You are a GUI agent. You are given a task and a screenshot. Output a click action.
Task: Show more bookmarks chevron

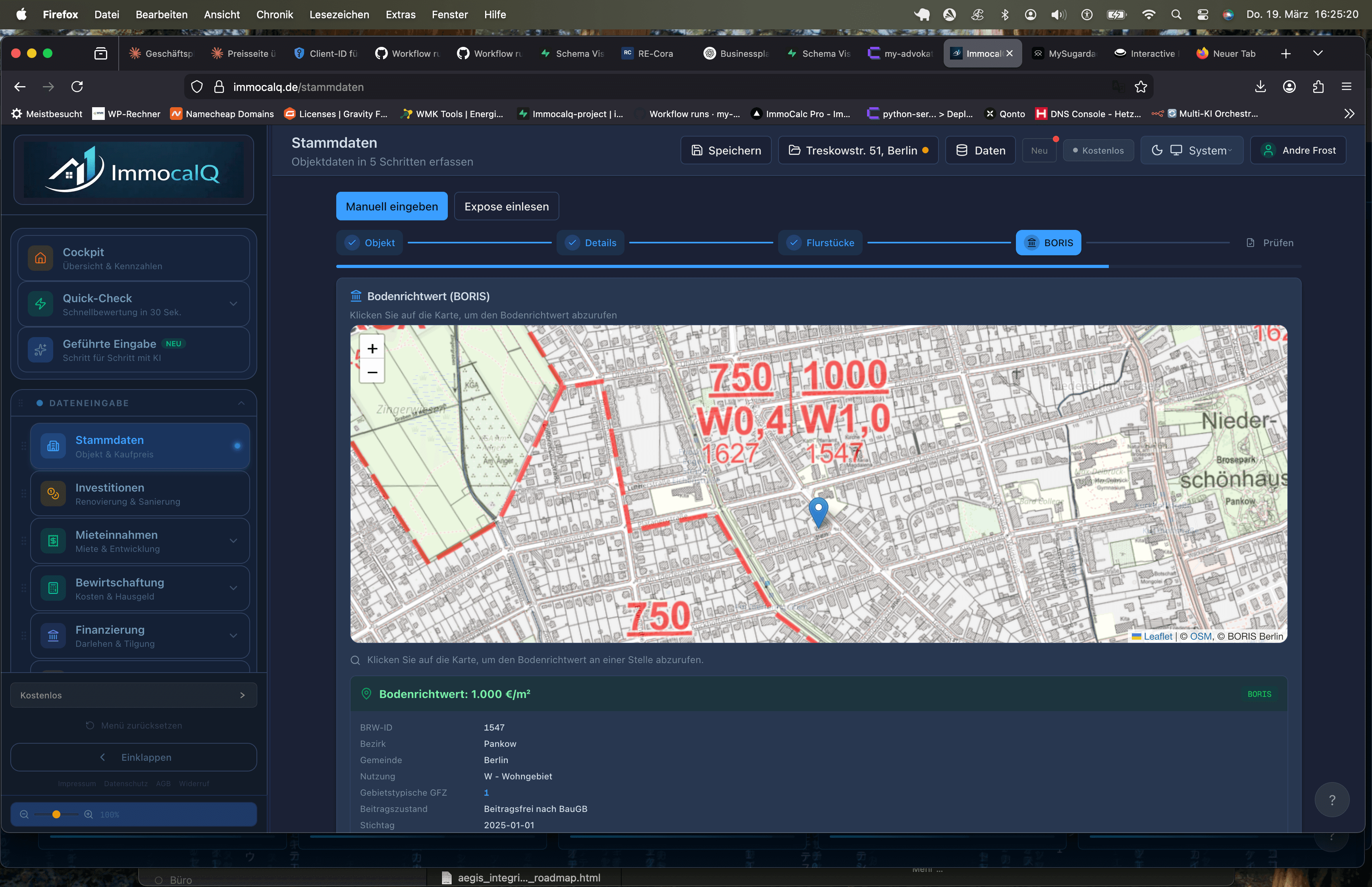tap(1349, 114)
